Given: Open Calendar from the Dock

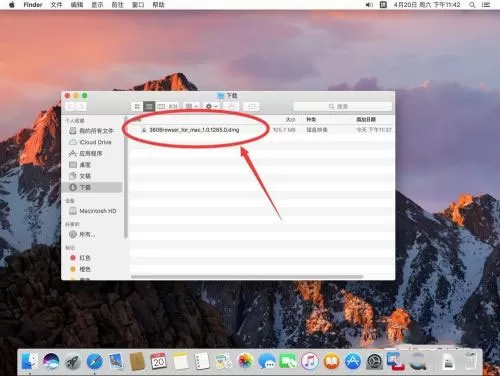Looking at the screenshot, I should click(x=159, y=361).
